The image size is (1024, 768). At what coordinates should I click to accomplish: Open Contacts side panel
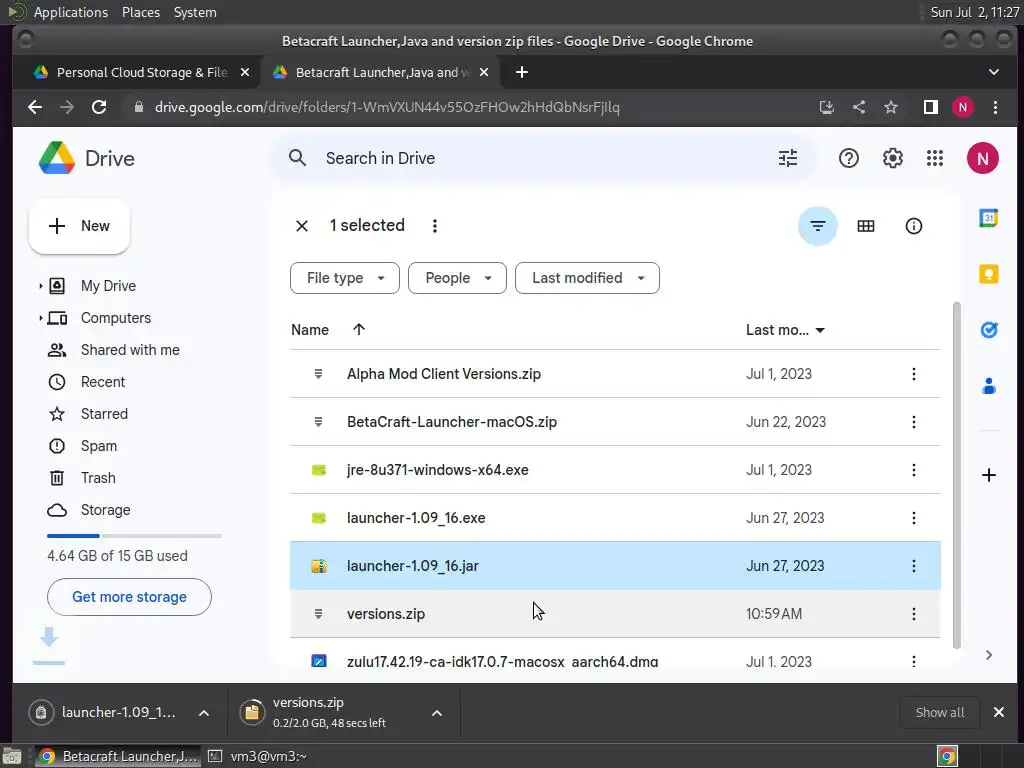[x=988, y=386]
